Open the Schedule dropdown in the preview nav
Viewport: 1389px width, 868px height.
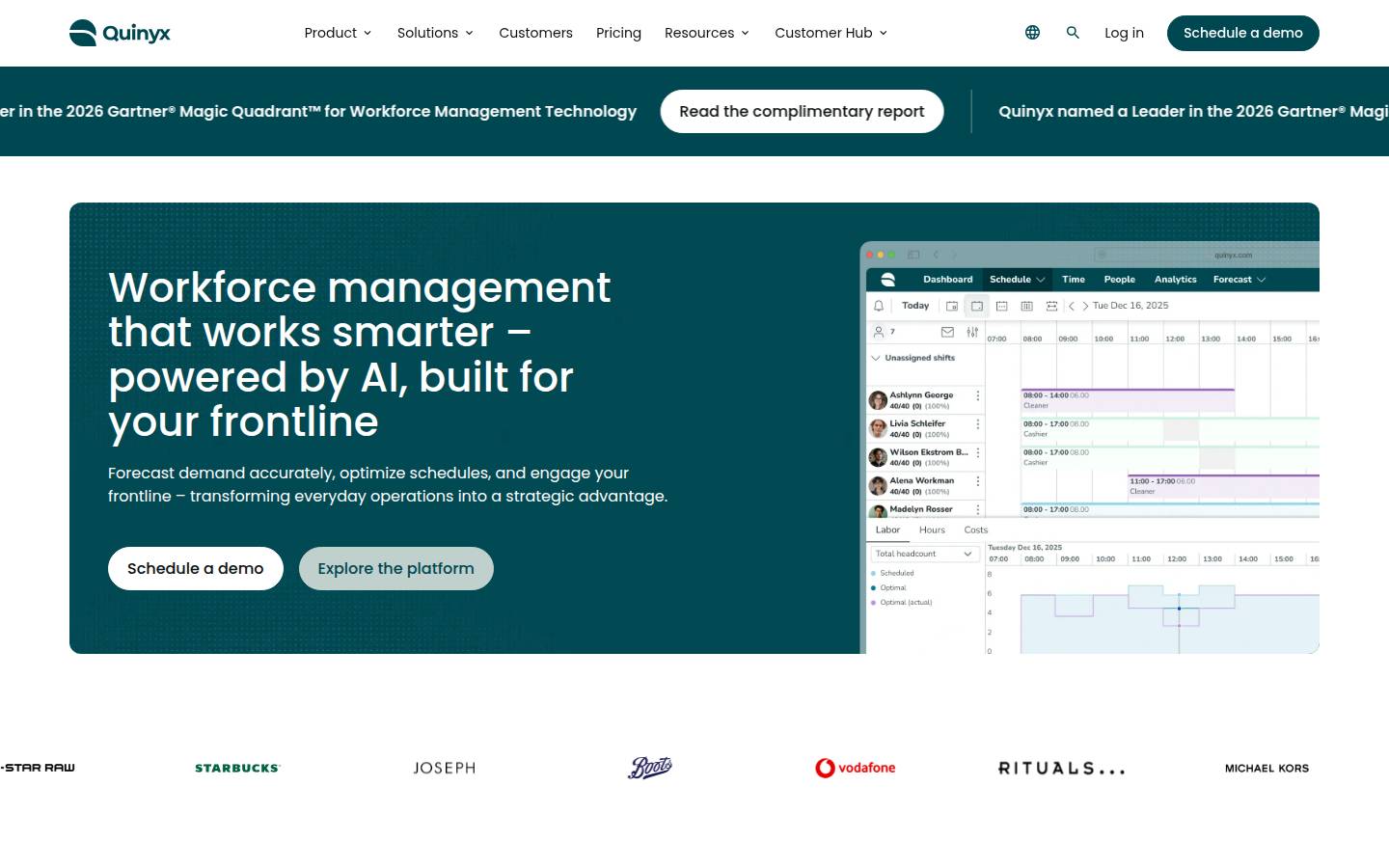coord(1017,280)
